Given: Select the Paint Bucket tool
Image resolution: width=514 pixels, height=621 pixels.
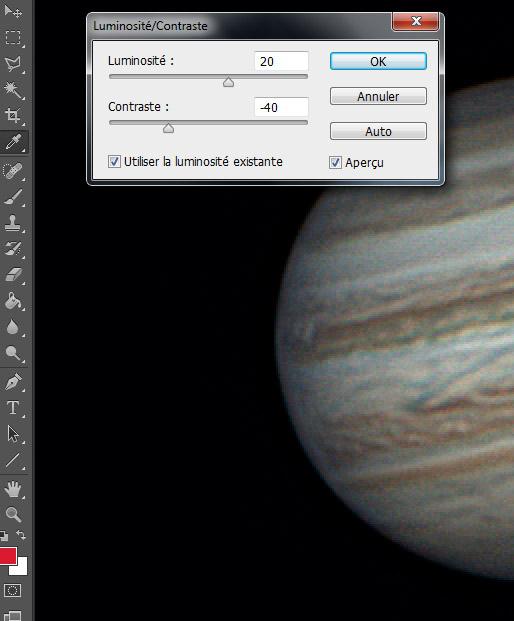Looking at the screenshot, I should (13, 301).
